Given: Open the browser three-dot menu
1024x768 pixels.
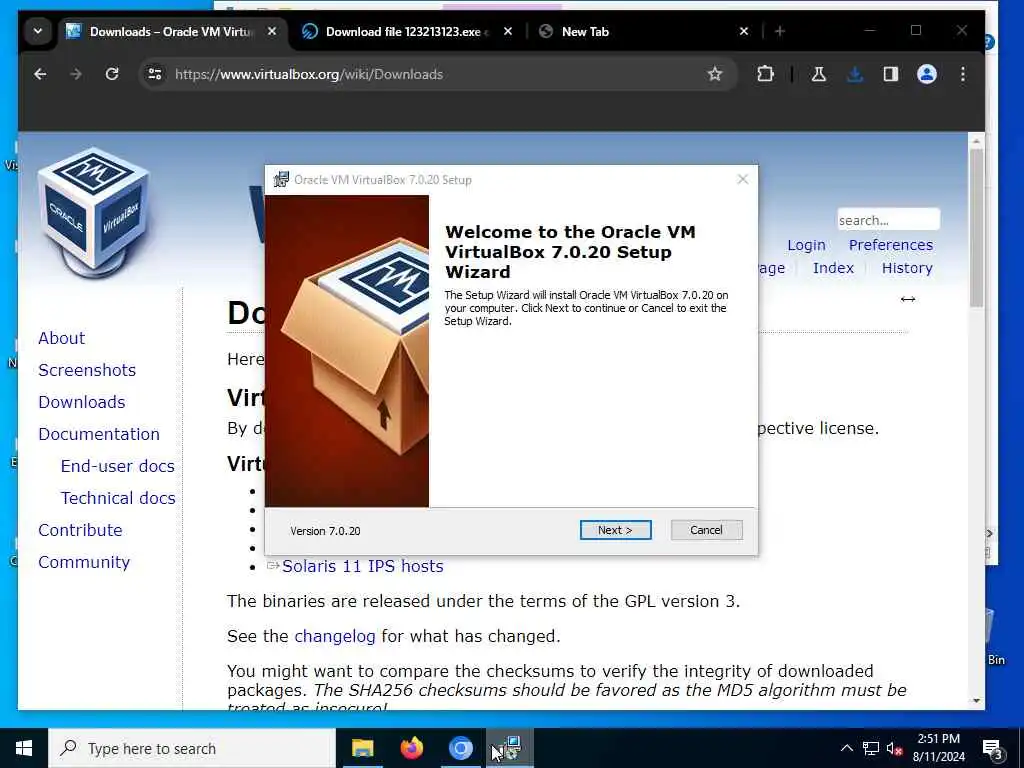Looking at the screenshot, I should tap(963, 74).
